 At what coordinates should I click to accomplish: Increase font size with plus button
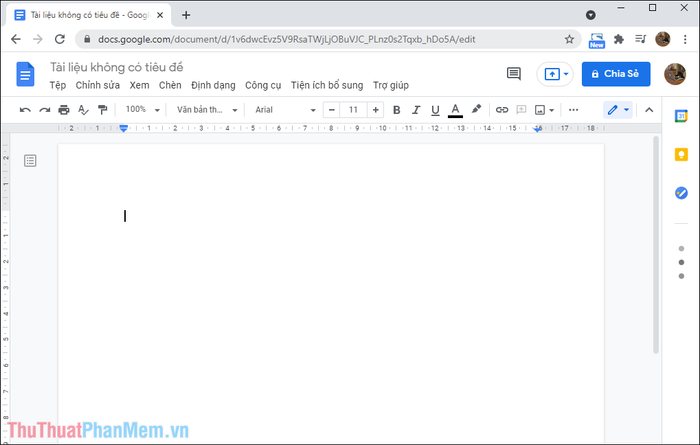375,110
